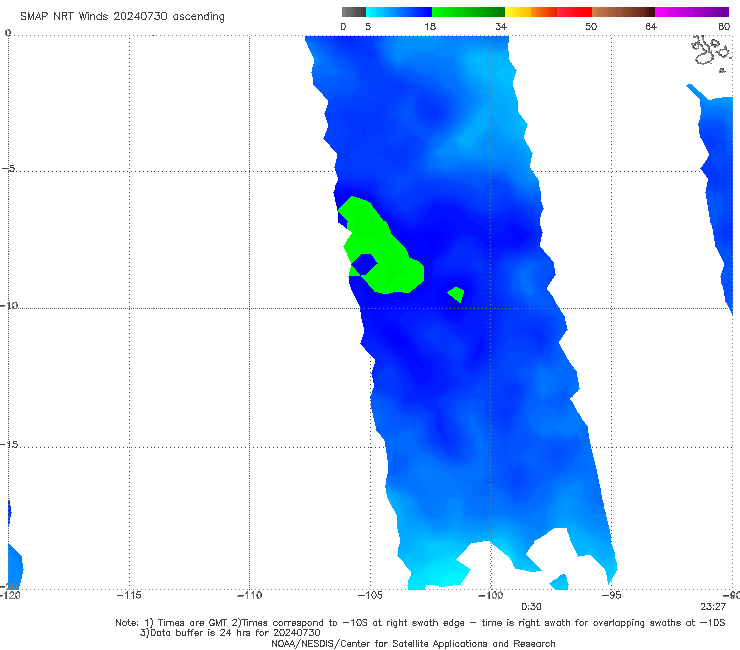Screen dimensions: 740x650
Task: Click the magenta segment of the color bar
Action: [692, 12]
